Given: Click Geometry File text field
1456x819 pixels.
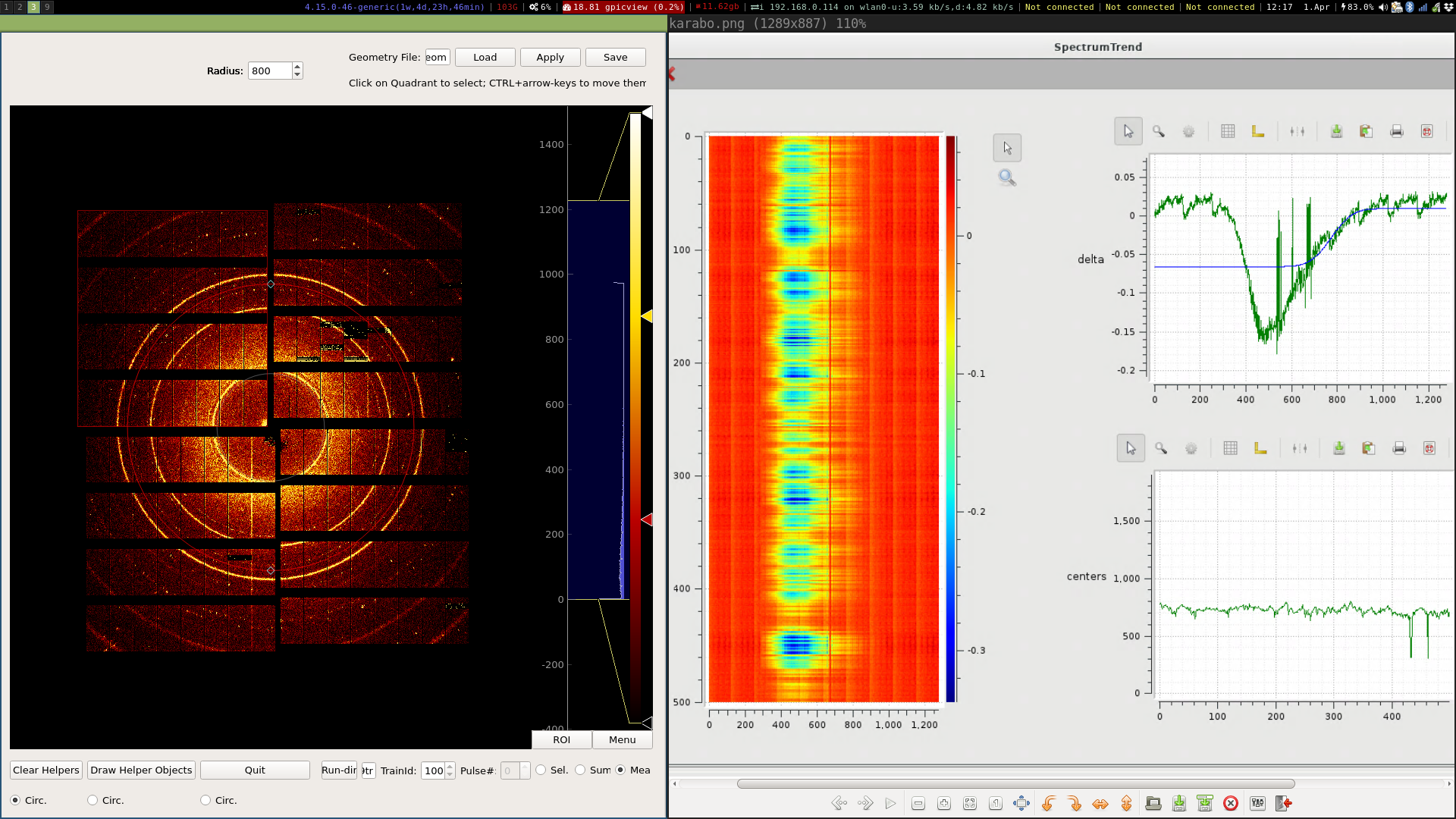Looking at the screenshot, I should (438, 57).
